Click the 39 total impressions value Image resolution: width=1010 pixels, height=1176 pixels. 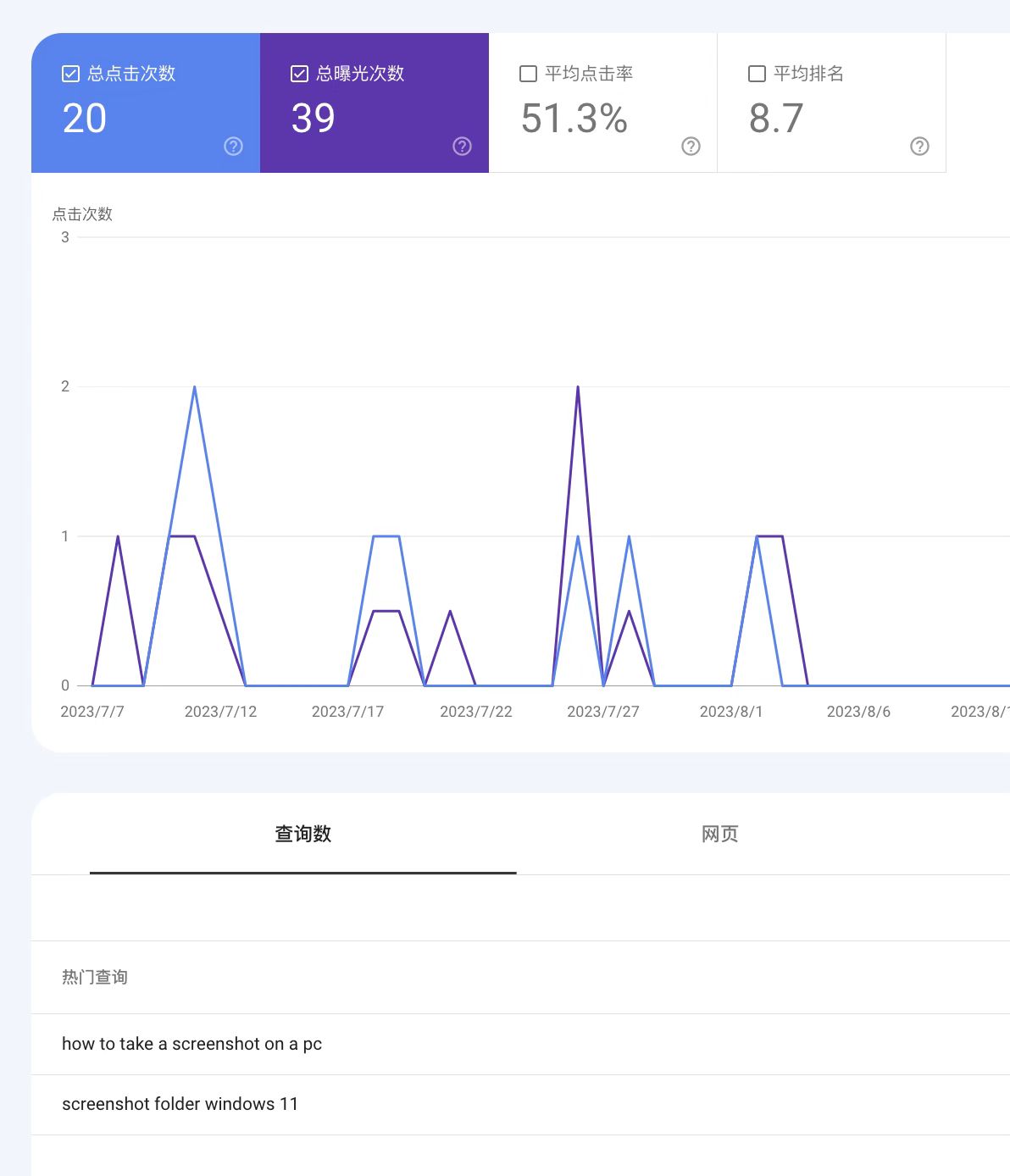pyautogui.click(x=314, y=119)
